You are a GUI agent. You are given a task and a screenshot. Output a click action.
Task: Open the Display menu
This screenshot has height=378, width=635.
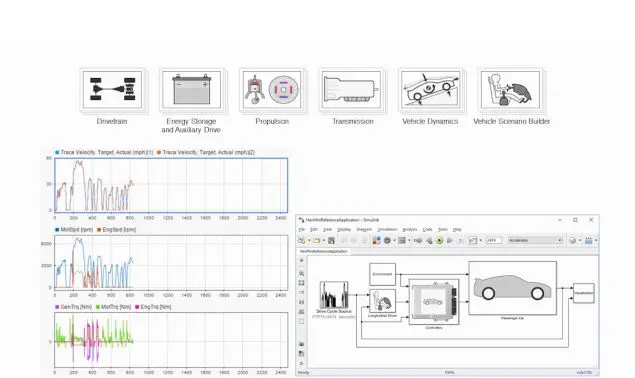[344, 230]
